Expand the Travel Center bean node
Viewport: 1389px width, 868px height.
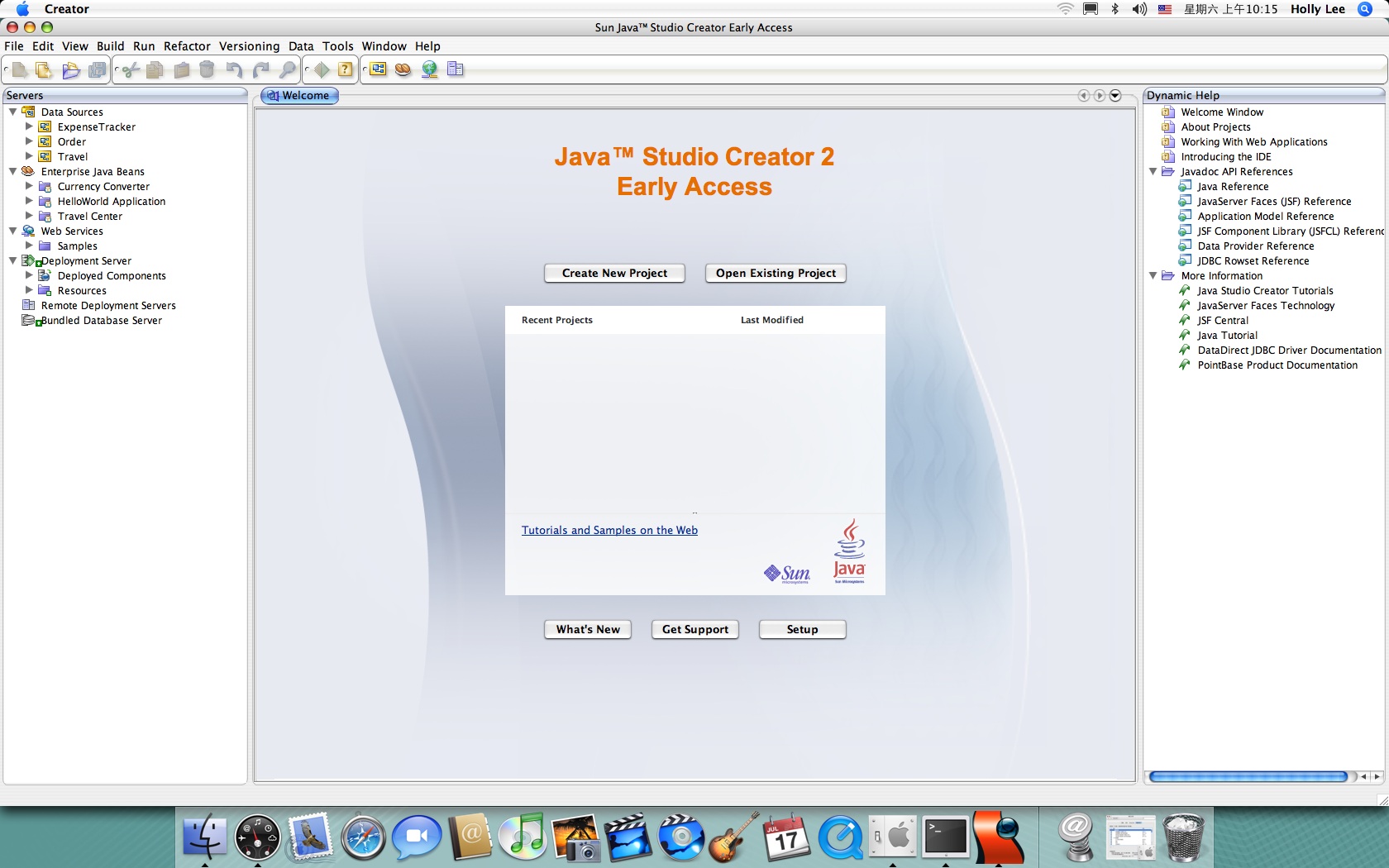[x=29, y=216]
